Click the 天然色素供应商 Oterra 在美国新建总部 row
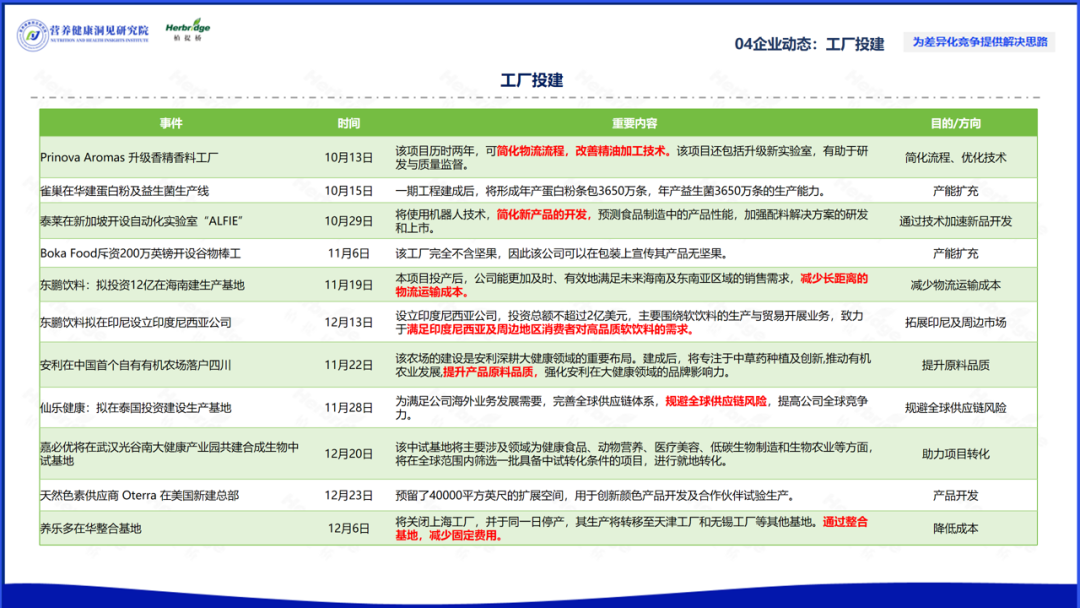This screenshot has height=608, width=1080. pos(139,495)
